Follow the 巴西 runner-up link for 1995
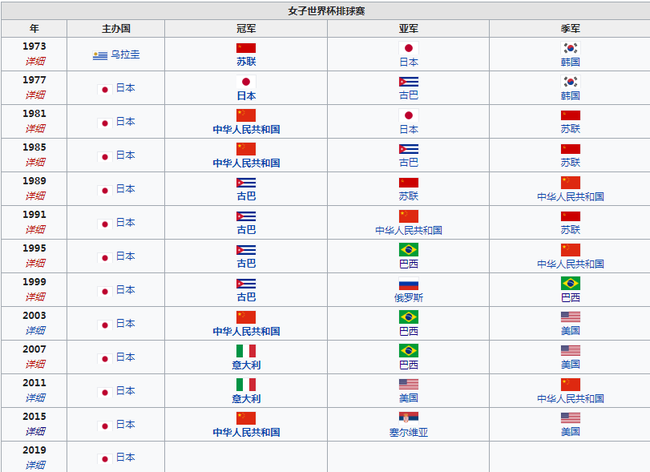 pyautogui.click(x=408, y=264)
